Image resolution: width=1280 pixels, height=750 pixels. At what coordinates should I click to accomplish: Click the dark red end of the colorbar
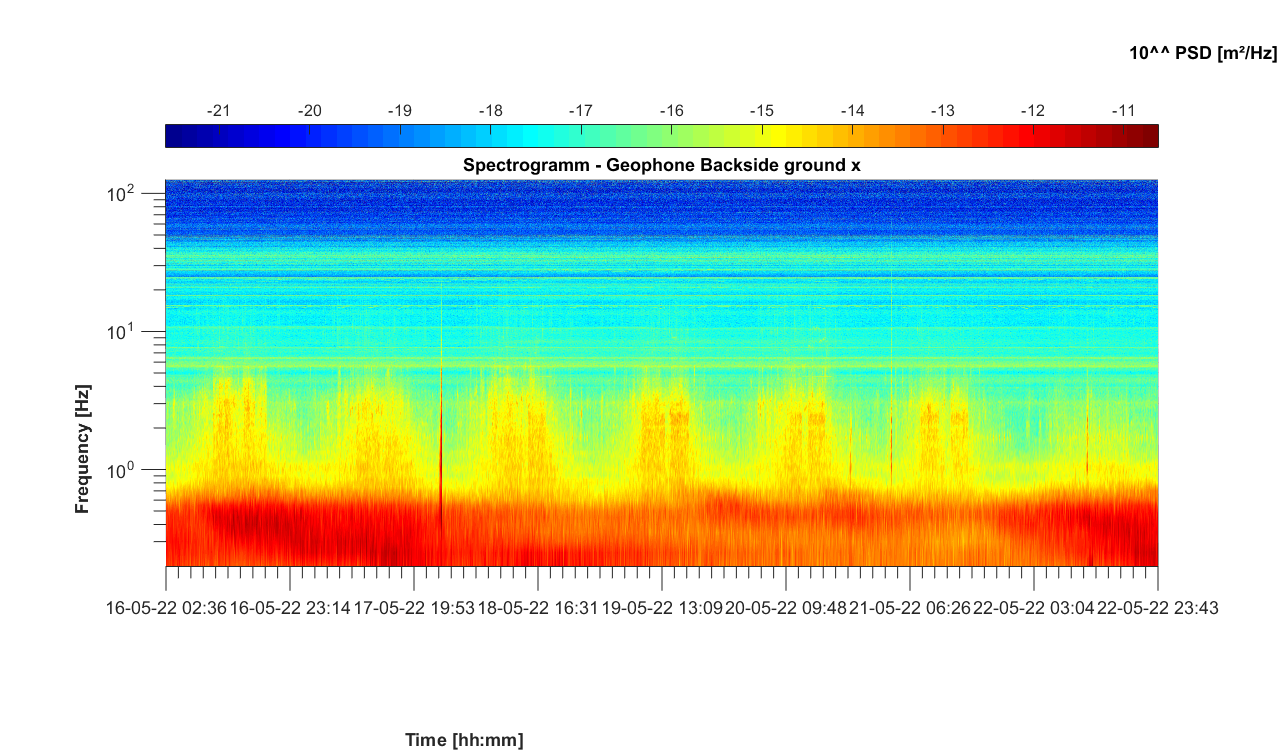1143,136
